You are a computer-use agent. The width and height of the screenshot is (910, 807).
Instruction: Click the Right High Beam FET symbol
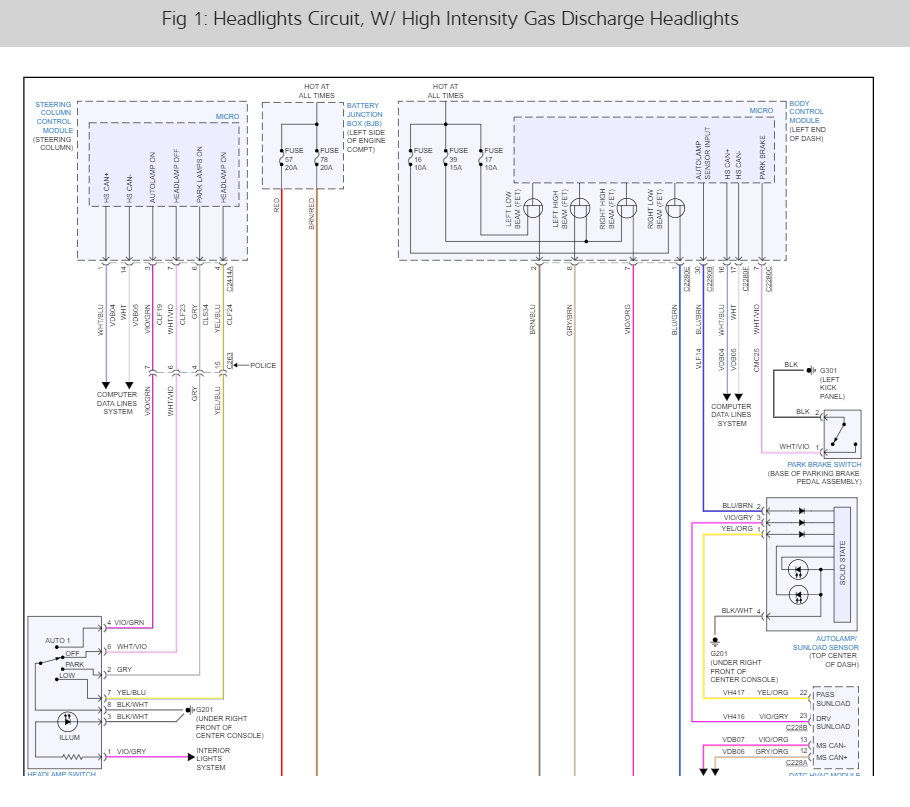[x=627, y=208]
